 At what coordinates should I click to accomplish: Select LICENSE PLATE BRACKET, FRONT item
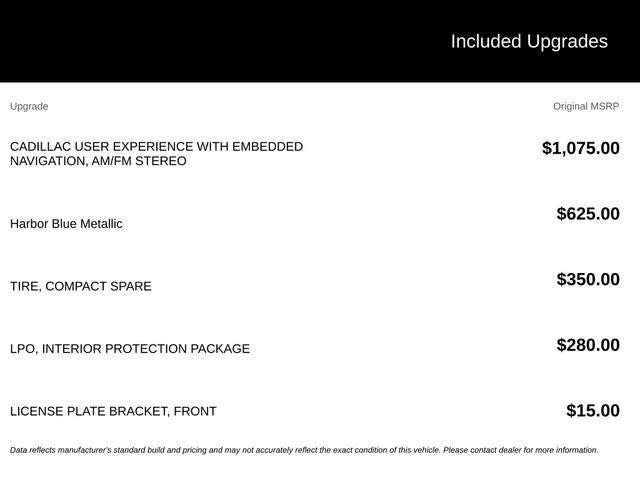pyautogui.click(x=113, y=411)
